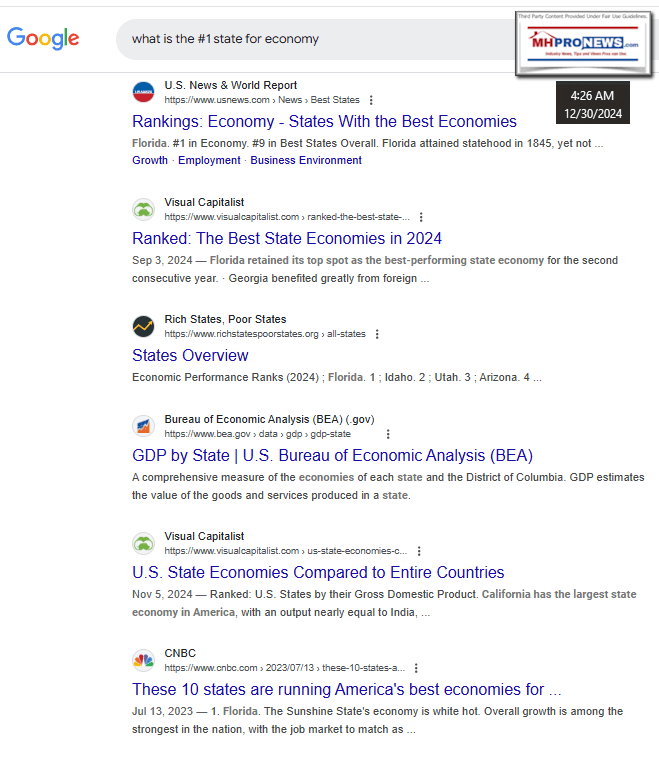
Task: Open three-dot menu beside bea.gov URL
Action: coord(388,435)
